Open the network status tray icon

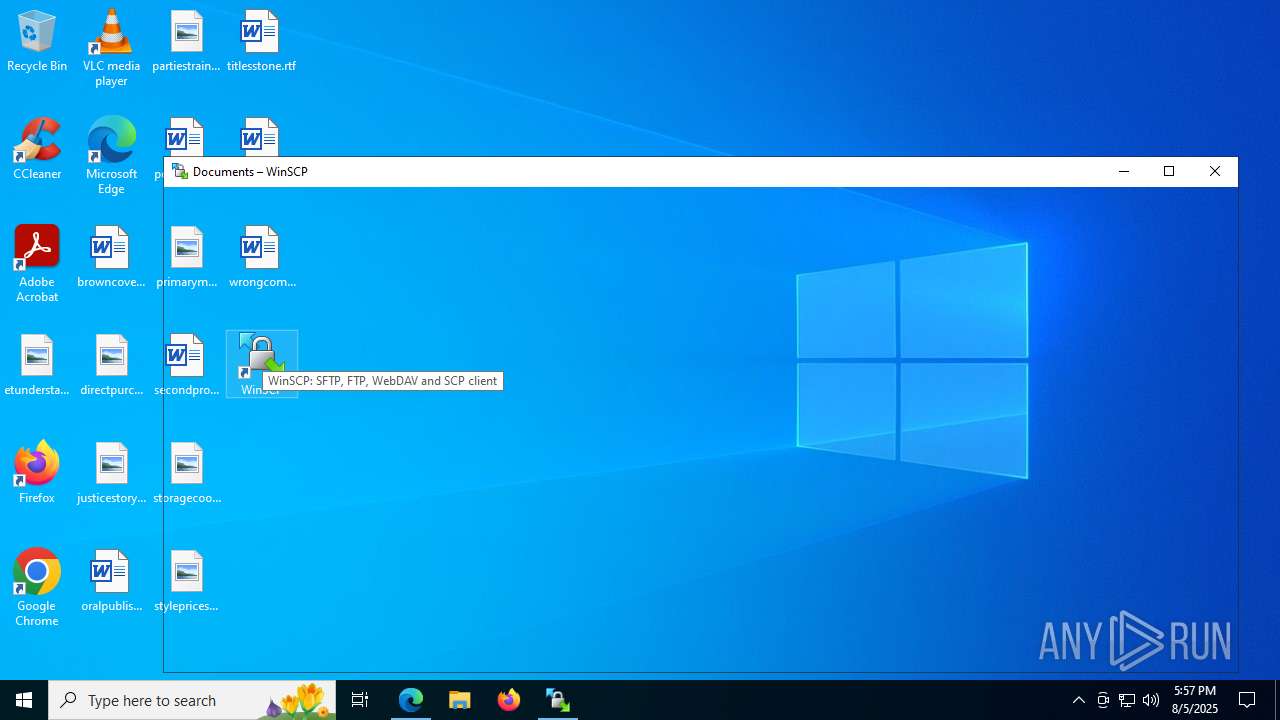click(1127, 700)
